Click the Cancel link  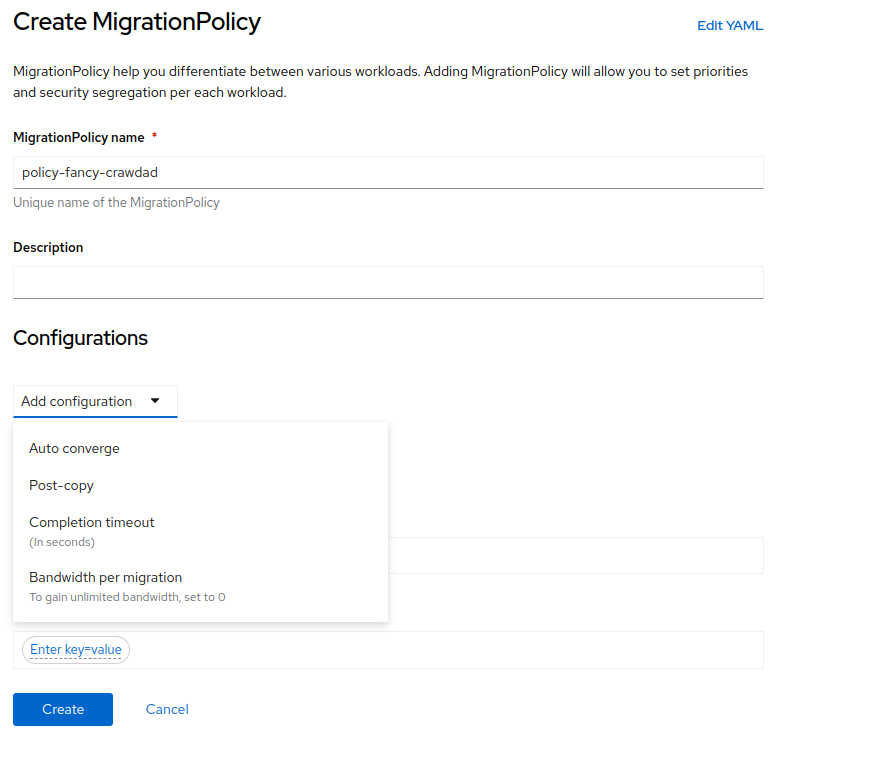(167, 709)
